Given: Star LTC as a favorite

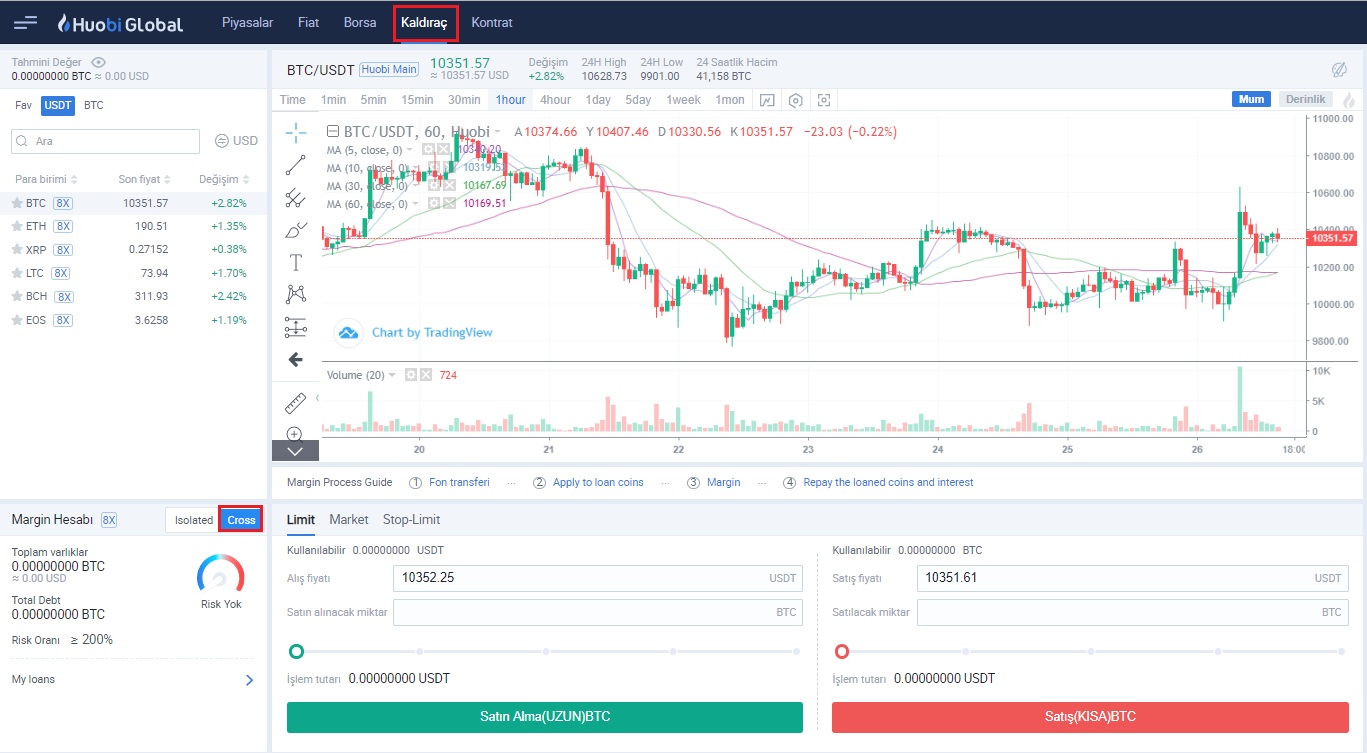Looking at the screenshot, I should click(x=16, y=273).
